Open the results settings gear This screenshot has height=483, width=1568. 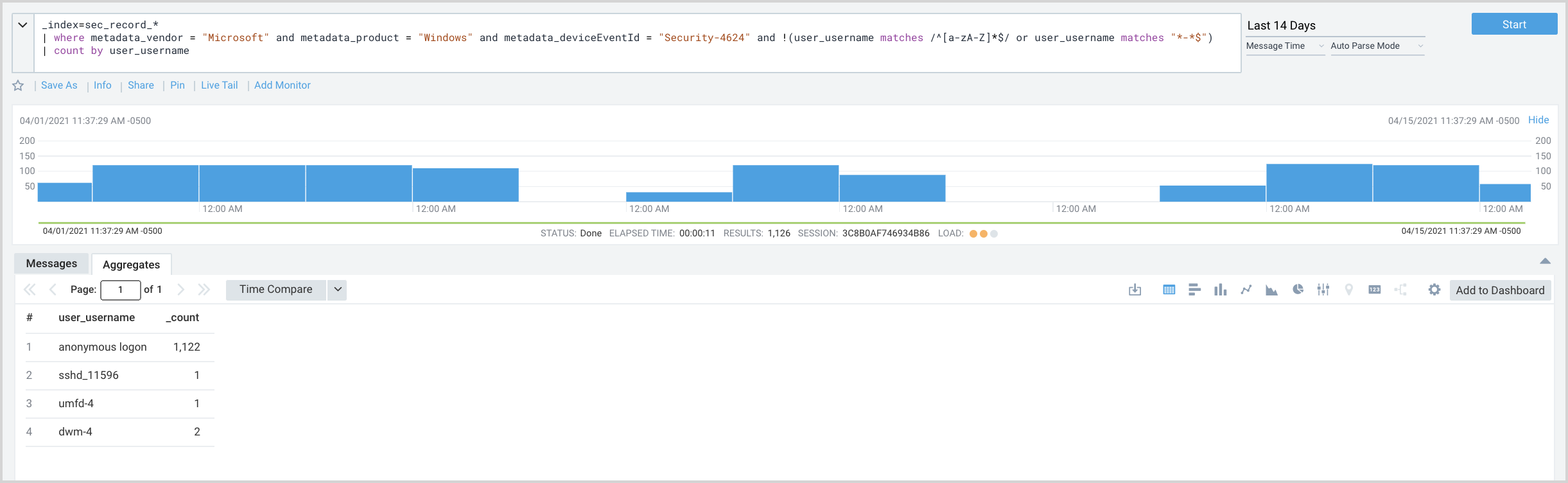click(1434, 290)
